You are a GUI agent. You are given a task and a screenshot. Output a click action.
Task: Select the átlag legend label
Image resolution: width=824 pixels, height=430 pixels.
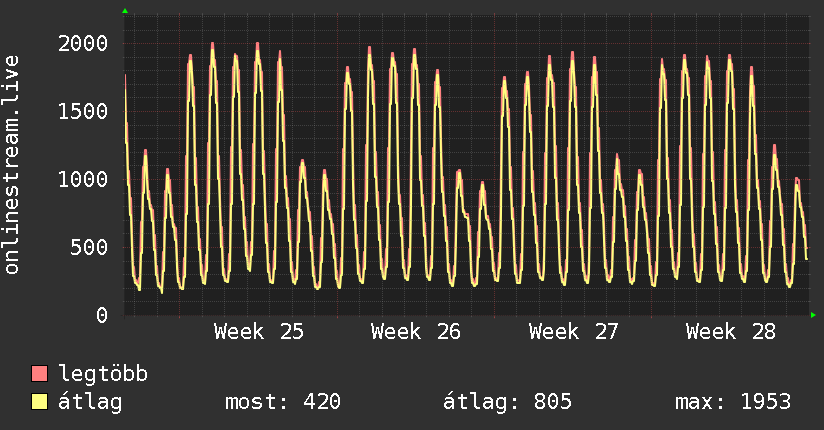click(x=90, y=402)
